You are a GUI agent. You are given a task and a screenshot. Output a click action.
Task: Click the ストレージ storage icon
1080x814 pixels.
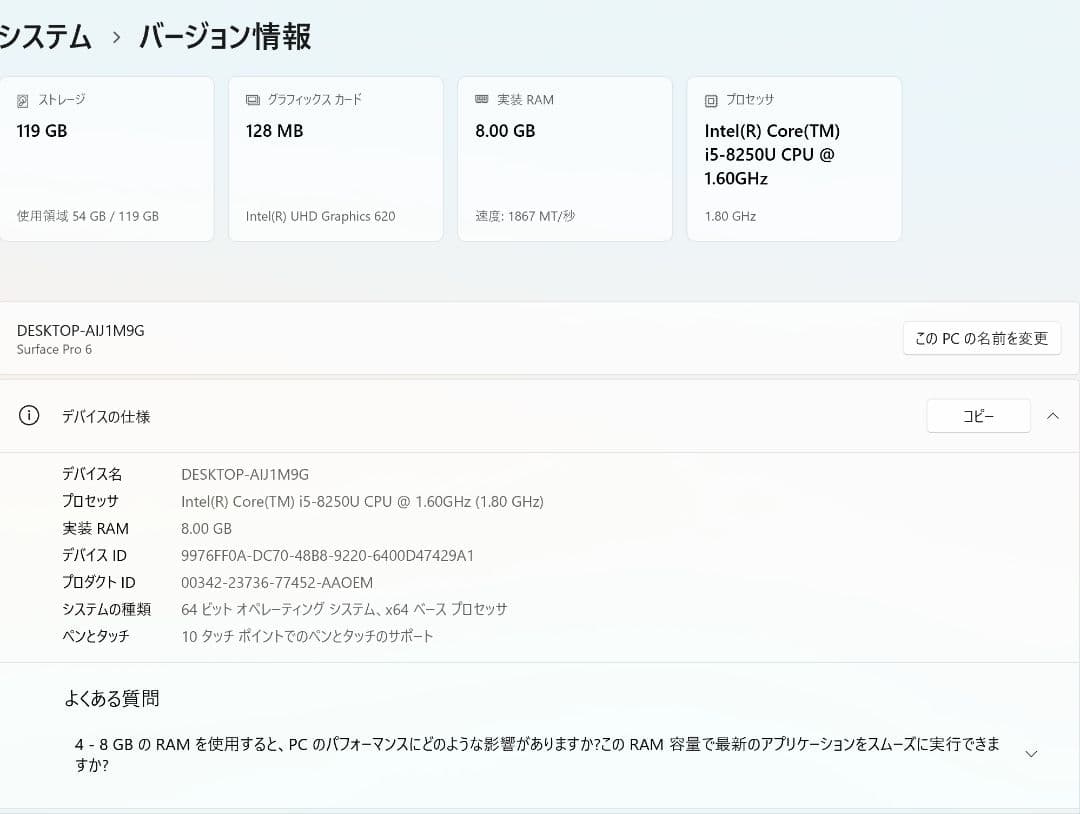click(22, 98)
